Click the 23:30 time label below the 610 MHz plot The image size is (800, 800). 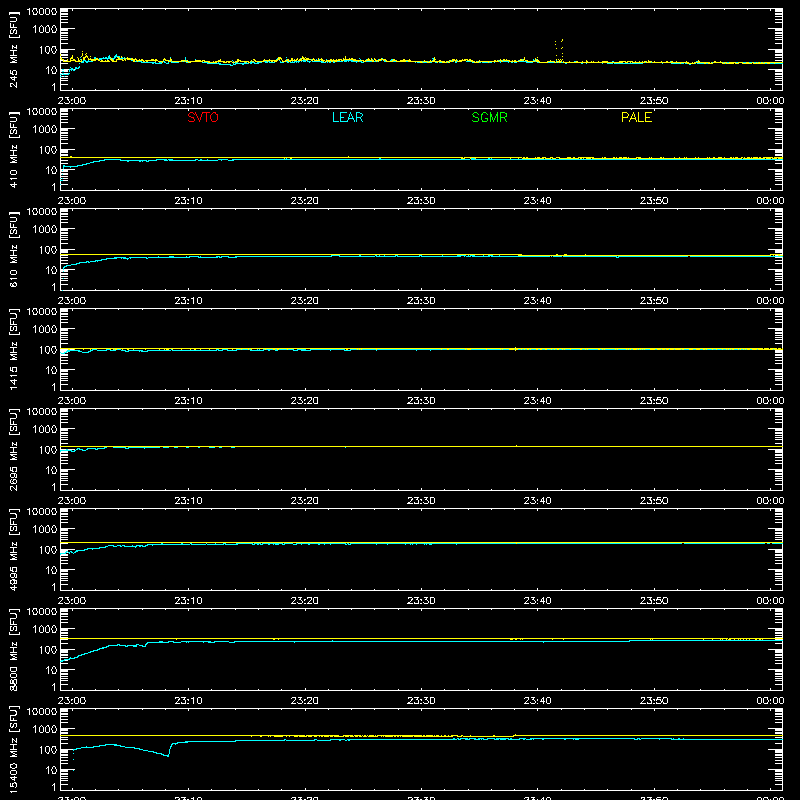(421, 301)
